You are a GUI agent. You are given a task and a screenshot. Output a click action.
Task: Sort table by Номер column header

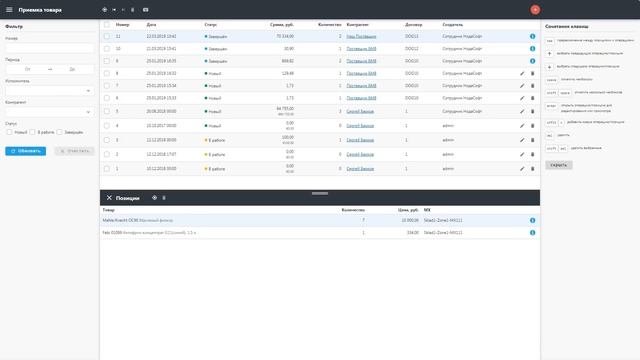pyautogui.click(x=122, y=24)
